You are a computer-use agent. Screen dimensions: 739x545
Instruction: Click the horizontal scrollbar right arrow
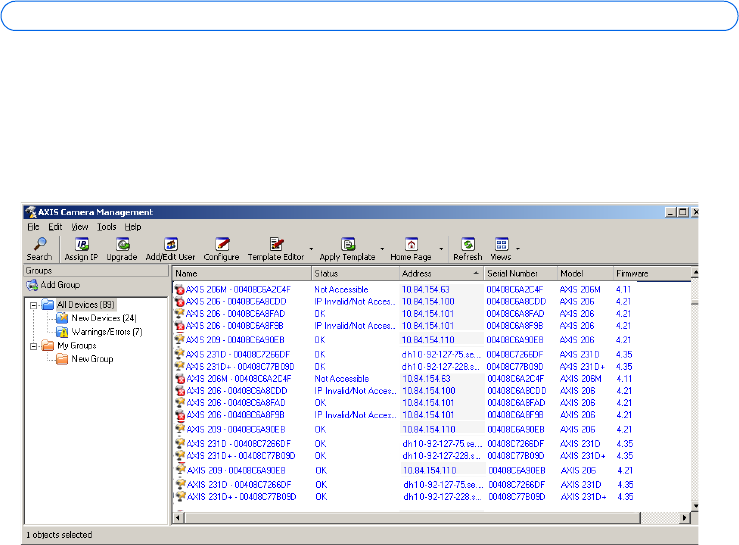tap(685, 518)
